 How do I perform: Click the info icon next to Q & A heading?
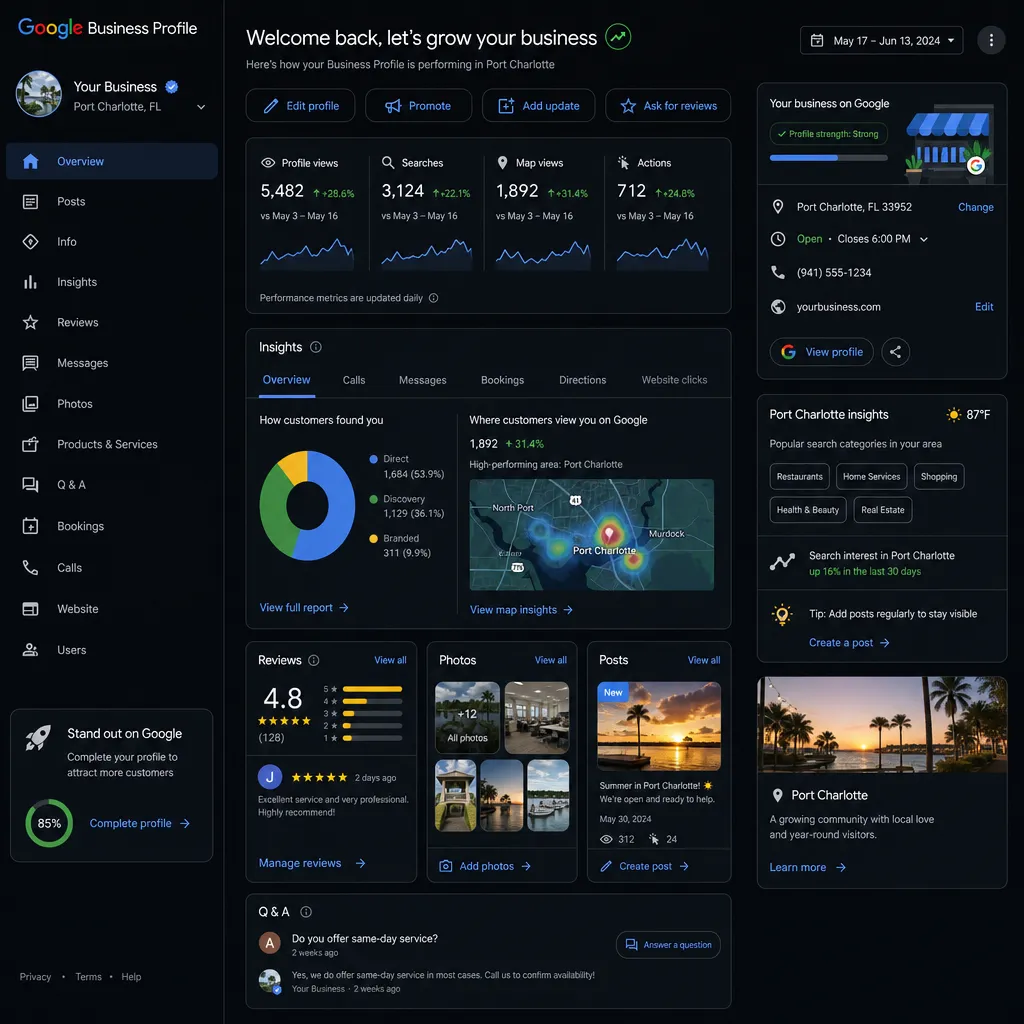(x=306, y=912)
